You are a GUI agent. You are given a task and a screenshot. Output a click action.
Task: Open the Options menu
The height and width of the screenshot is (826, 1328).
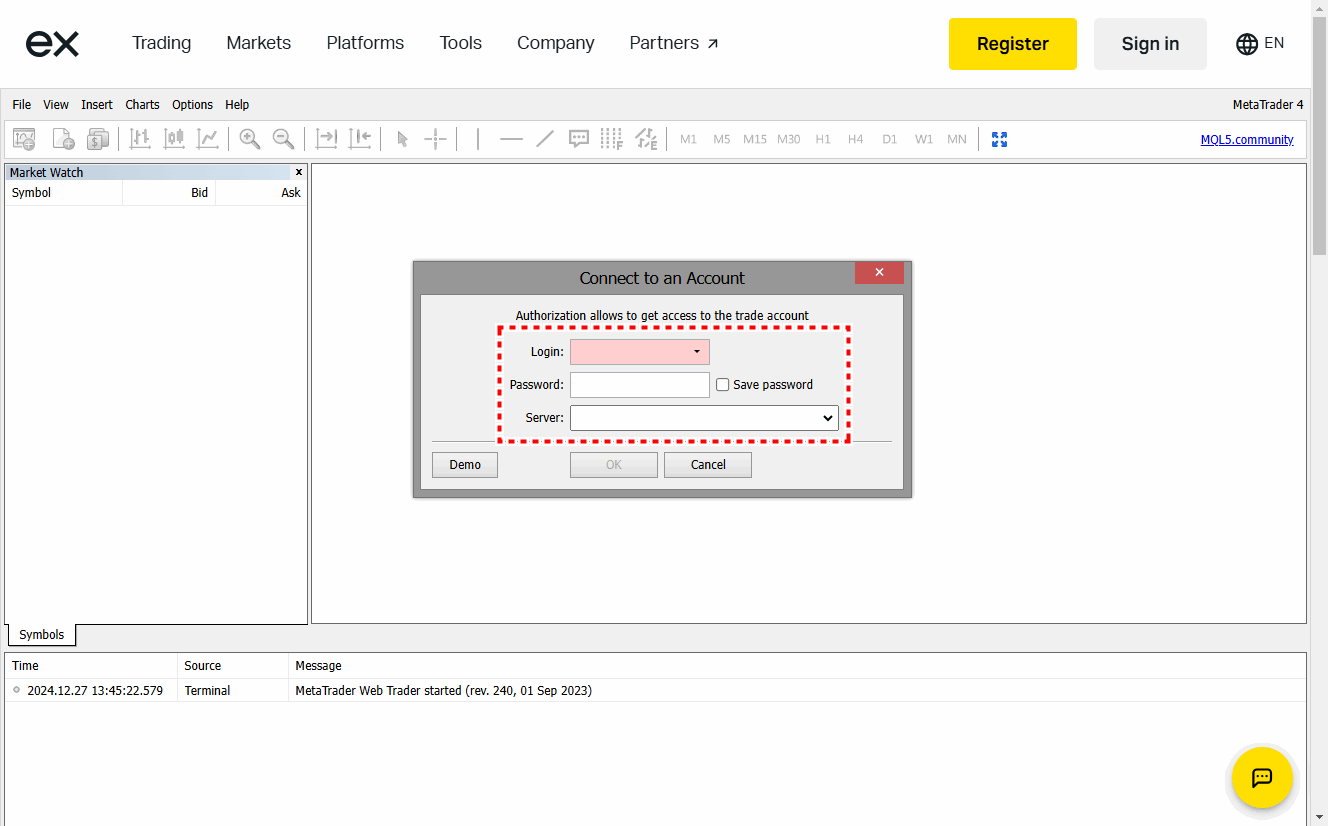click(x=192, y=104)
